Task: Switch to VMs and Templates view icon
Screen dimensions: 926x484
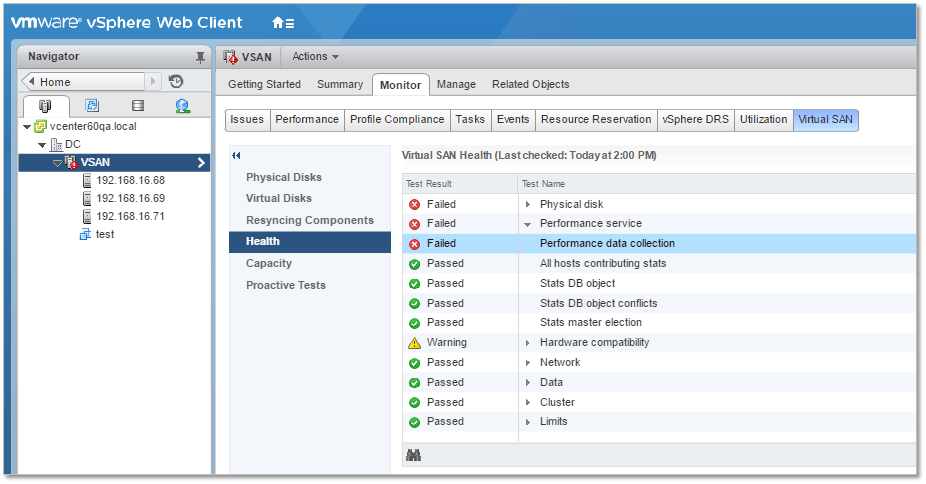Action: 92,106
